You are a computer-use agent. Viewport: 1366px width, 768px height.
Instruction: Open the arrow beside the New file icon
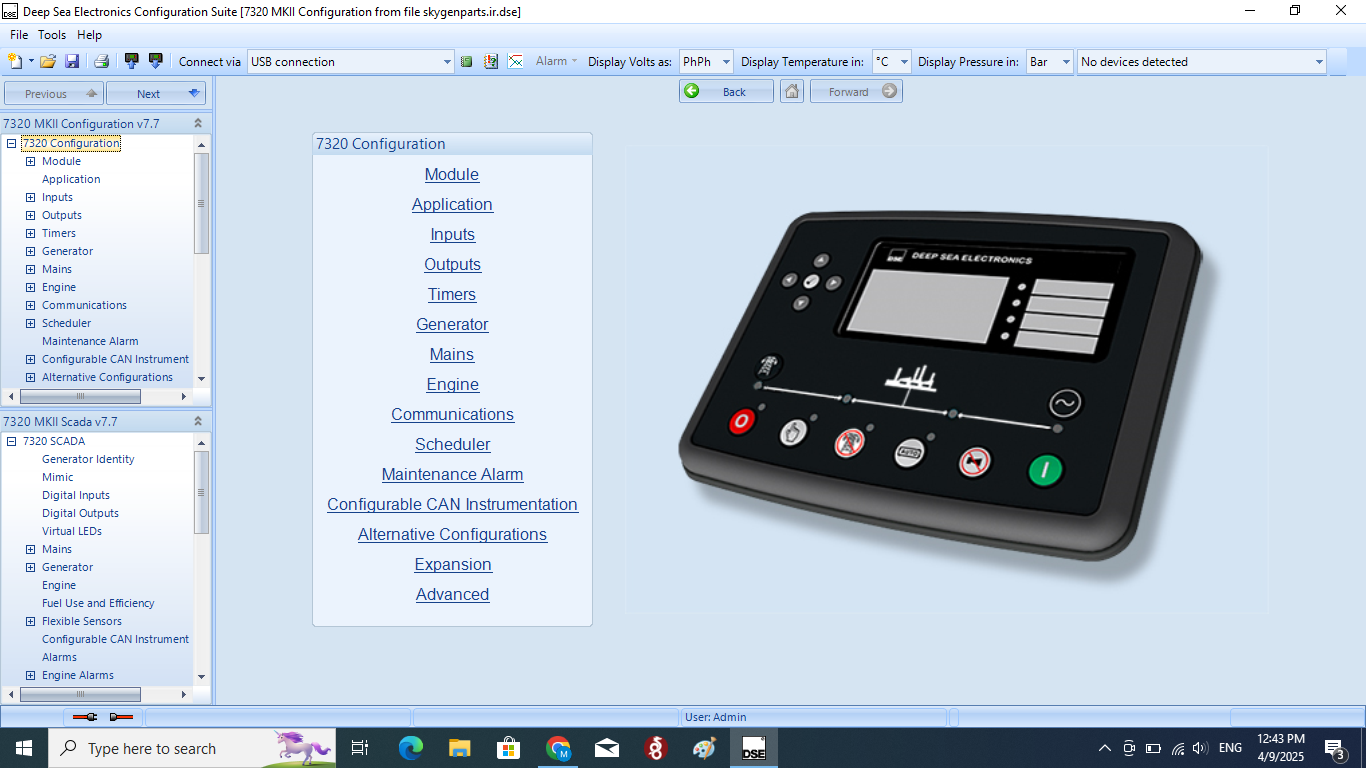(x=31, y=61)
